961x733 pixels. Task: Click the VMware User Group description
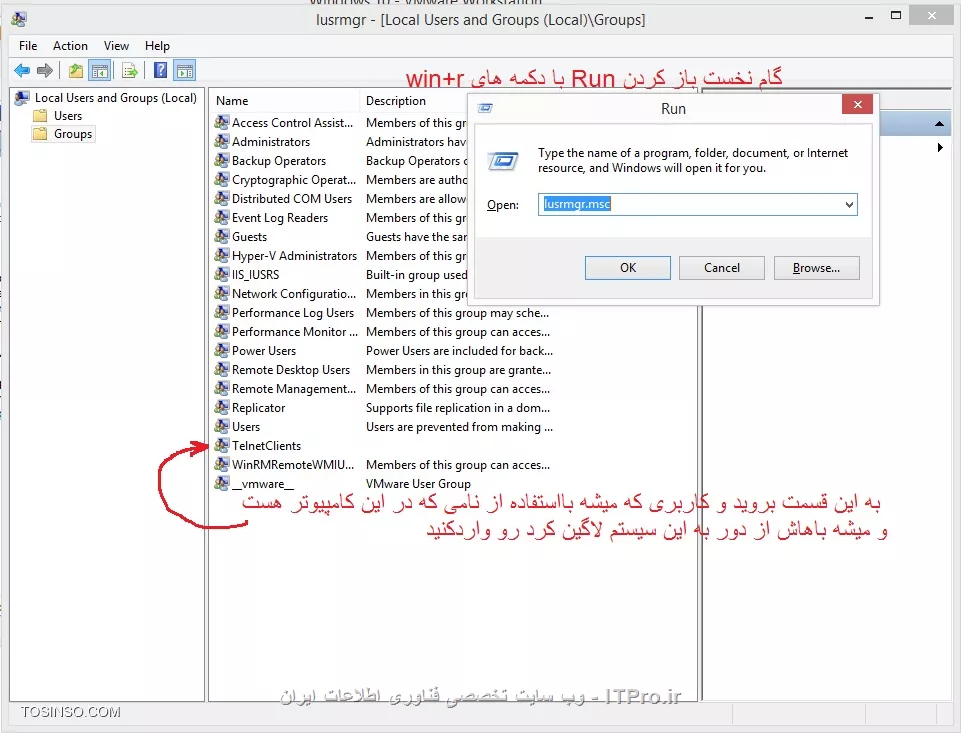tap(418, 484)
